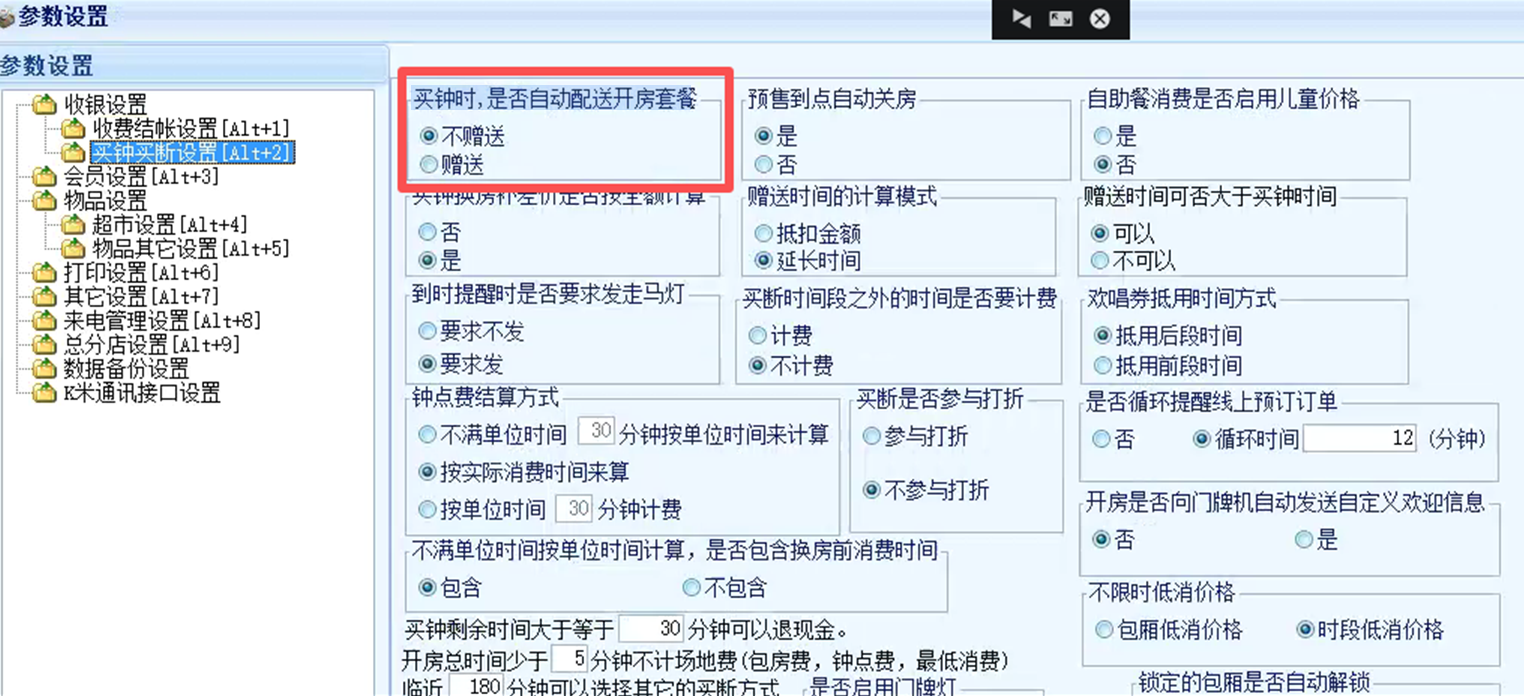Click the 来电管理设置 folder icon
Viewport: 1524px width, 696px height.
tap(44, 320)
